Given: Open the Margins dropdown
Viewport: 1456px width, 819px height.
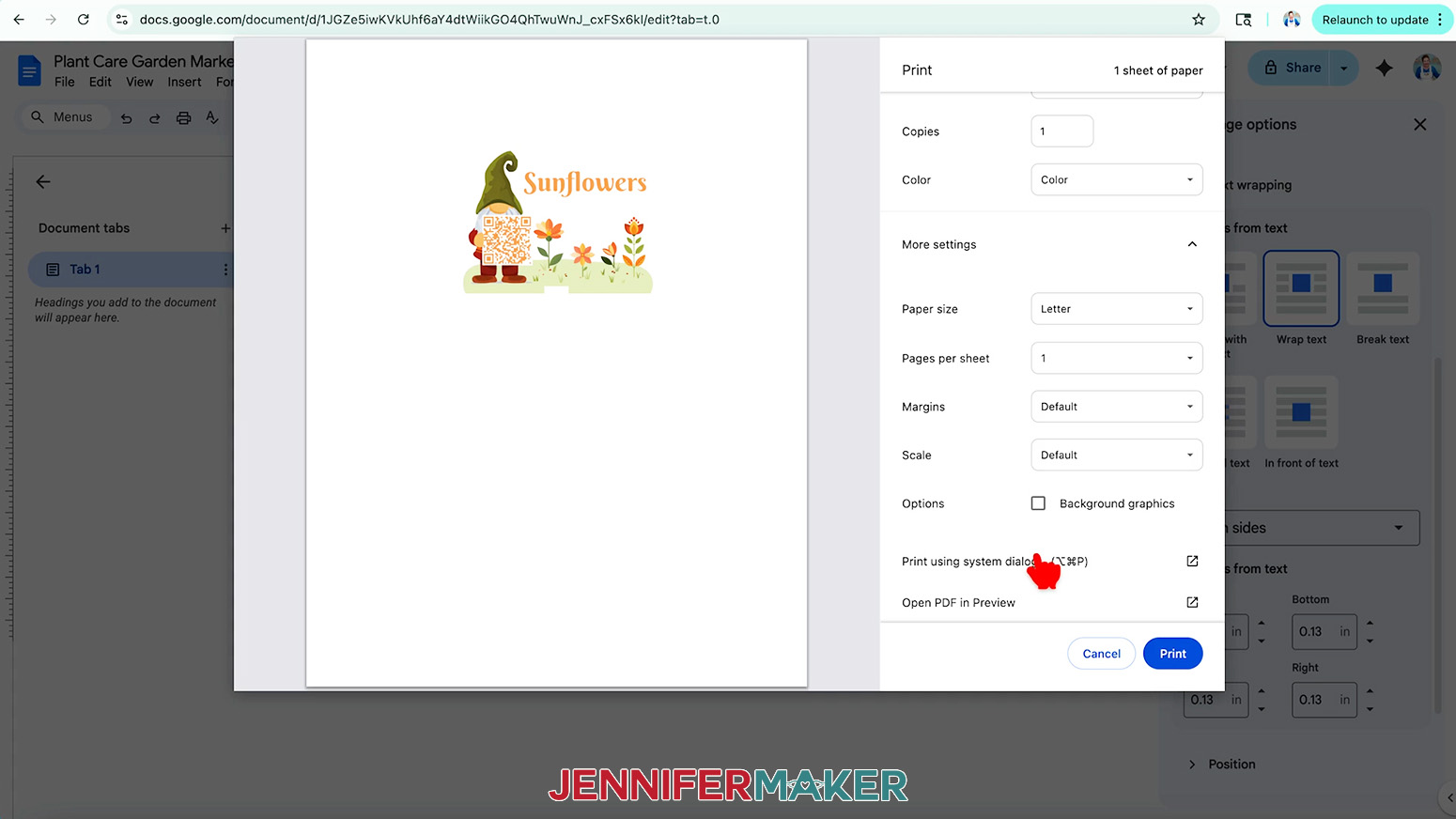Looking at the screenshot, I should (1117, 407).
